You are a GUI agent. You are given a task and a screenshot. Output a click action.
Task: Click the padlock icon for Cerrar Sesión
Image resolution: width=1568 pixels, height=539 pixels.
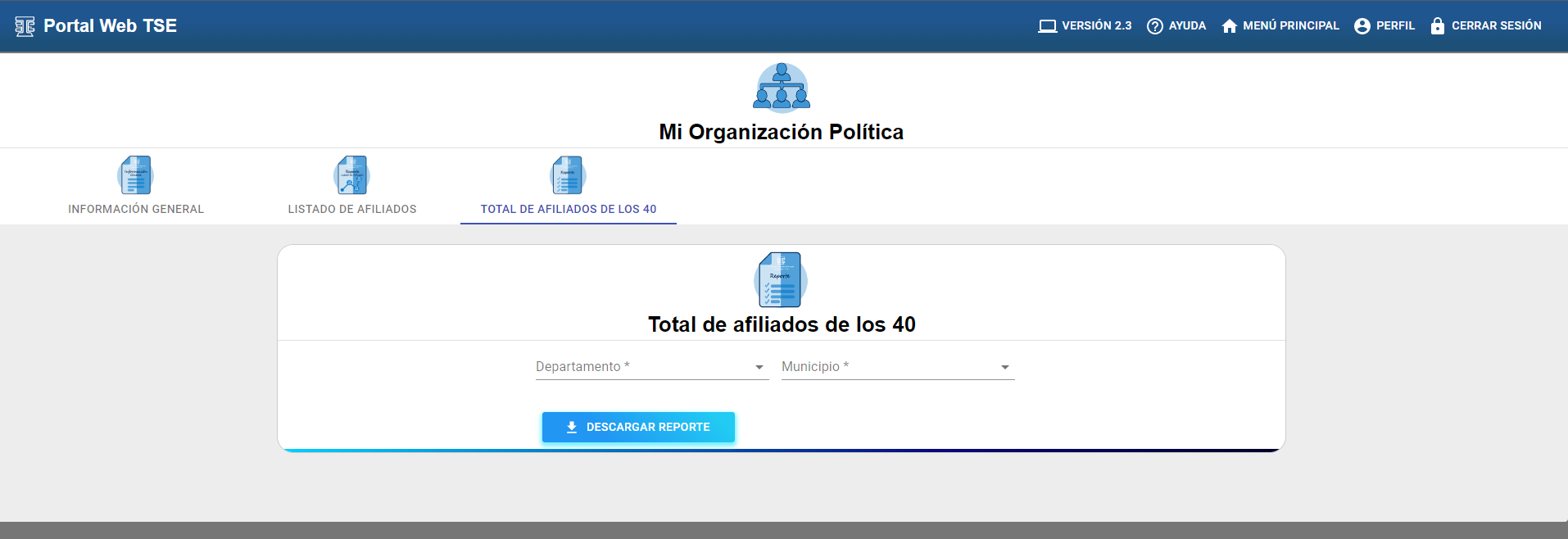pos(1437,26)
